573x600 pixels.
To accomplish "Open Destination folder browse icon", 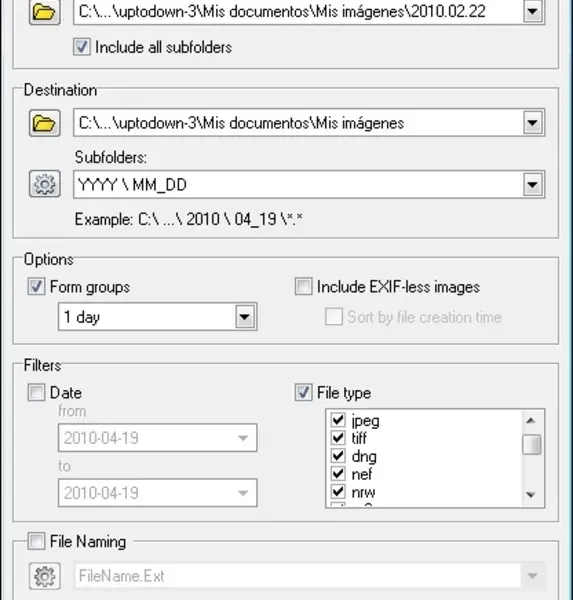I will click(44, 123).
